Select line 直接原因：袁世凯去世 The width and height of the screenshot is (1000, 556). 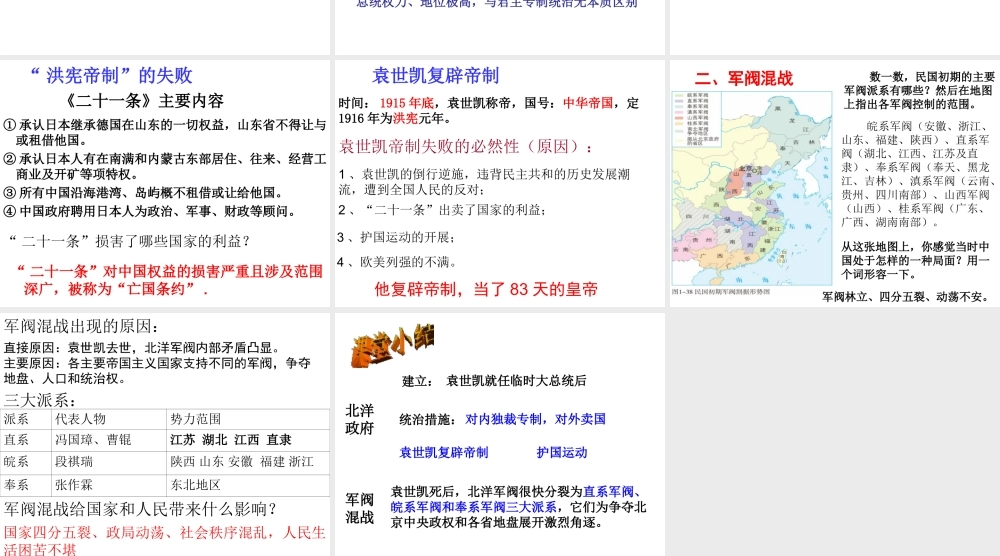point(142,348)
